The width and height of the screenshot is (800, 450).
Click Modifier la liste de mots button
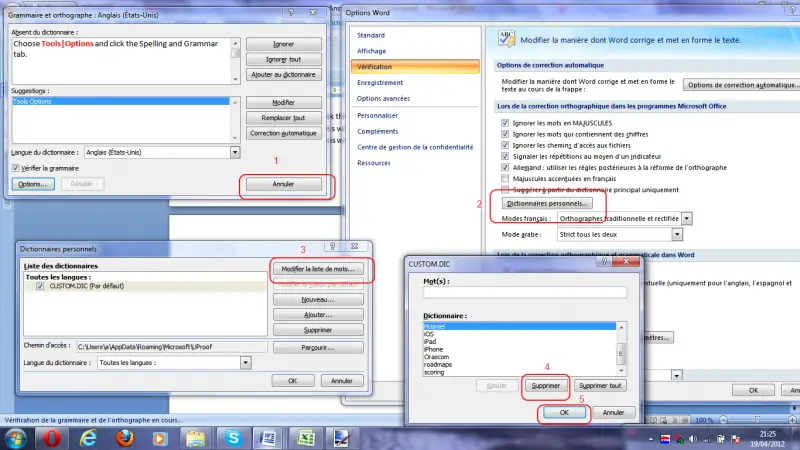point(318,269)
